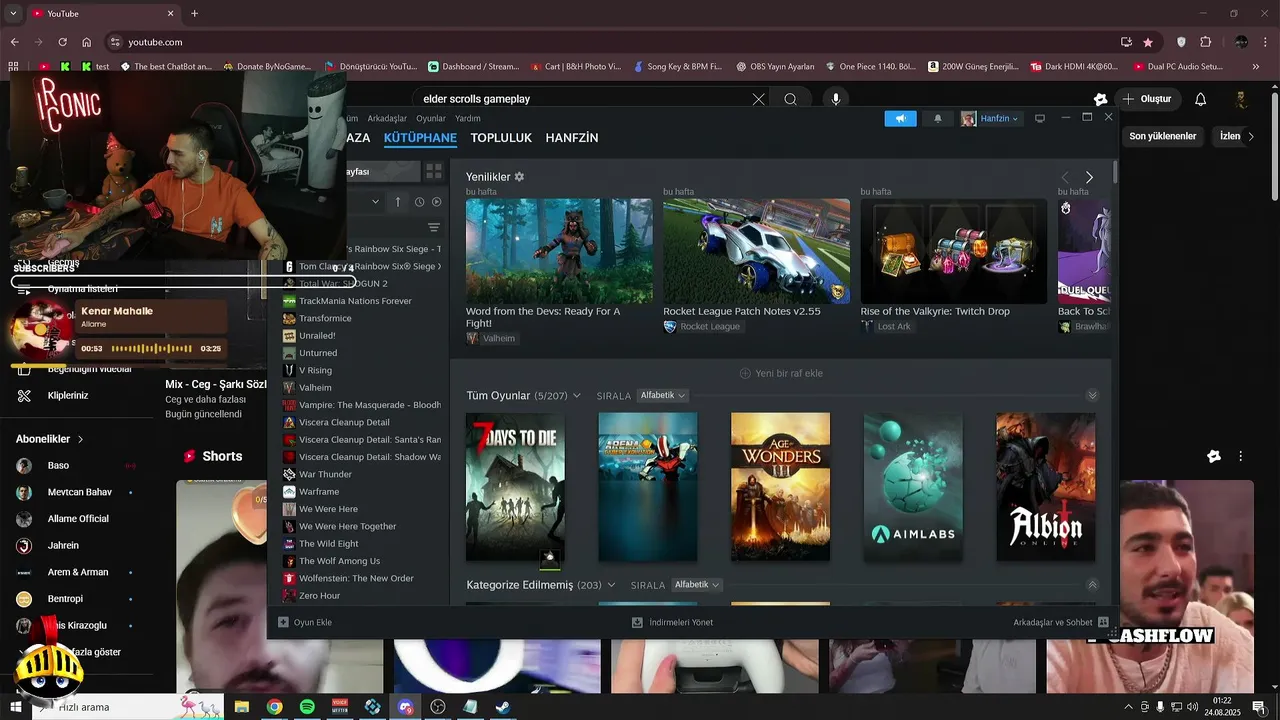Viewport: 1280px width, 720px height.
Task: Click the library sort-ascending arrow icon
Action: (x=397, y=202)
